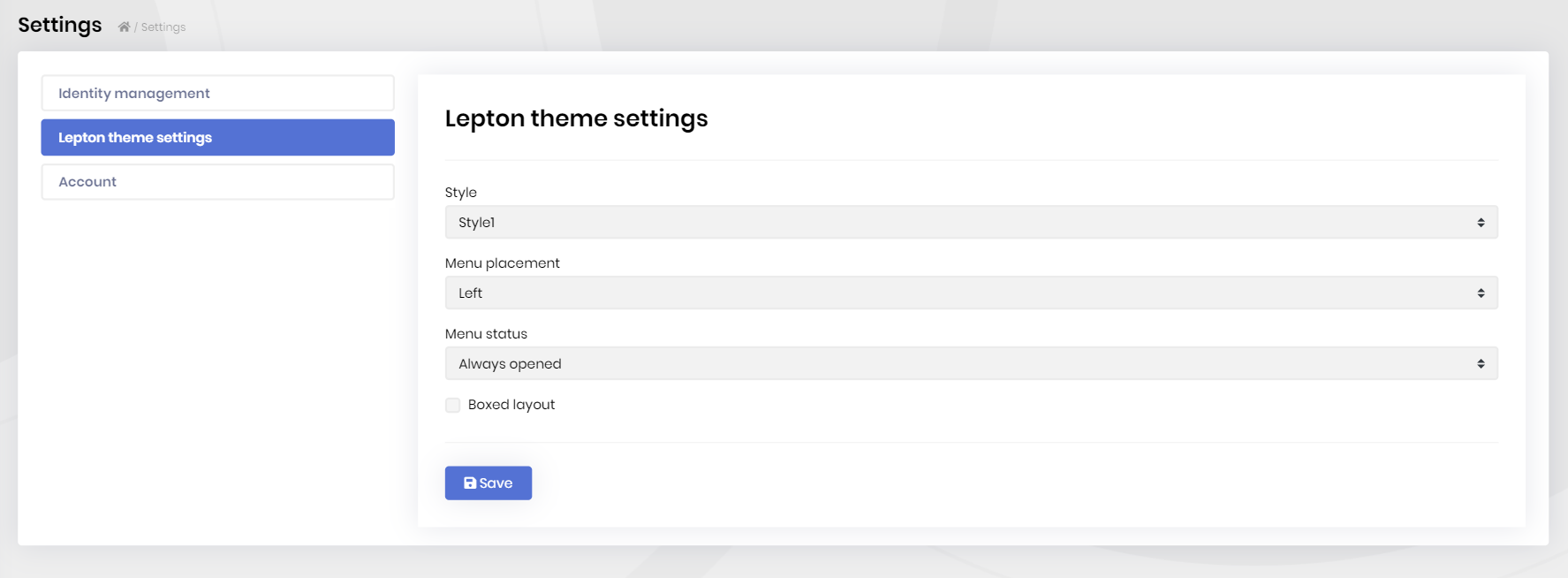
Task: Open the Style1 dropdown
Action: (971, 223)
